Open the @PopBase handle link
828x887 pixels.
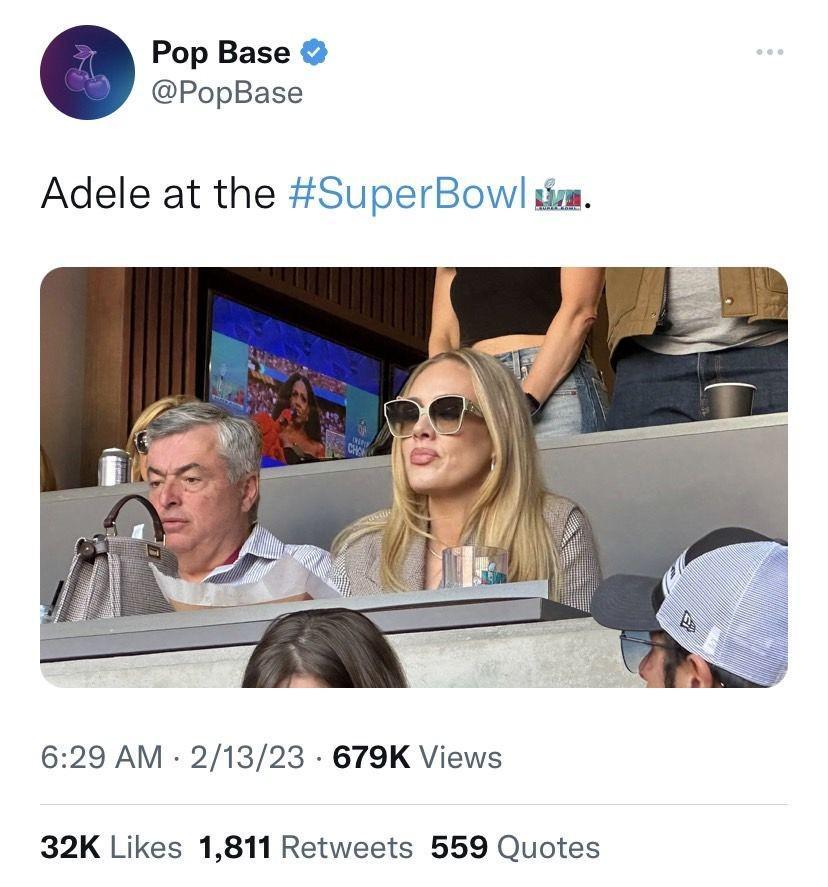pos(227,93)
